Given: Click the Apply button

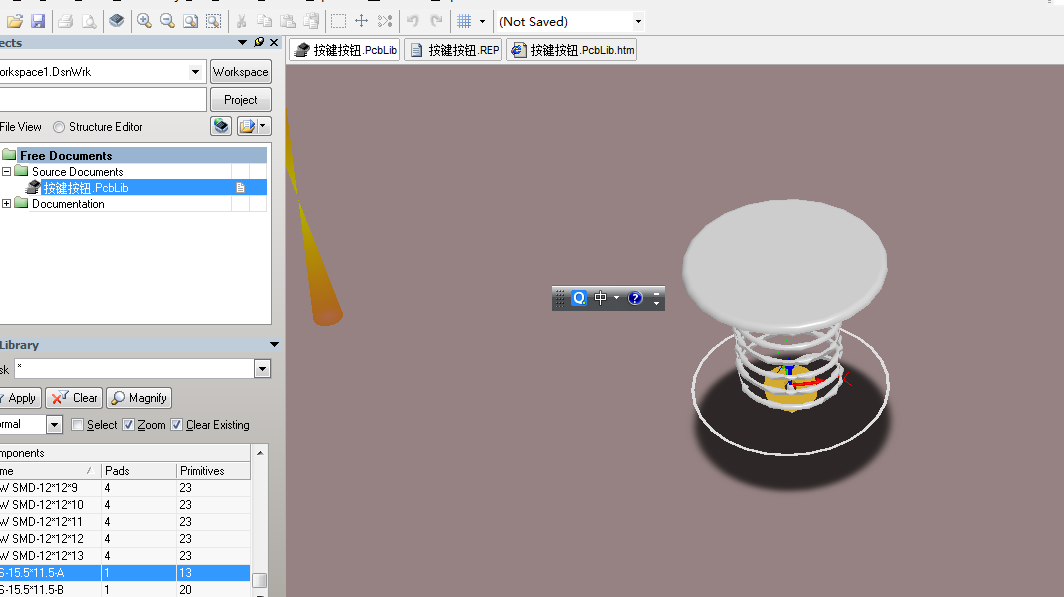Looking at the screenshot, I should 20,398.
